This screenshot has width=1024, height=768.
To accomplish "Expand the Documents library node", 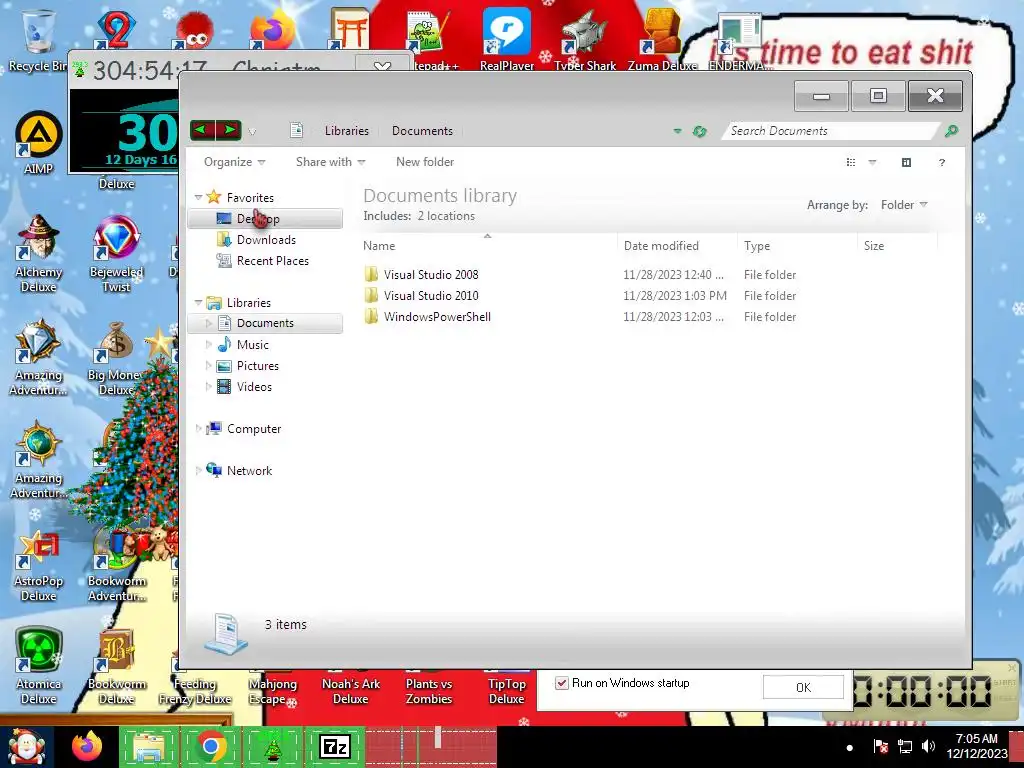I will [208, 323].
